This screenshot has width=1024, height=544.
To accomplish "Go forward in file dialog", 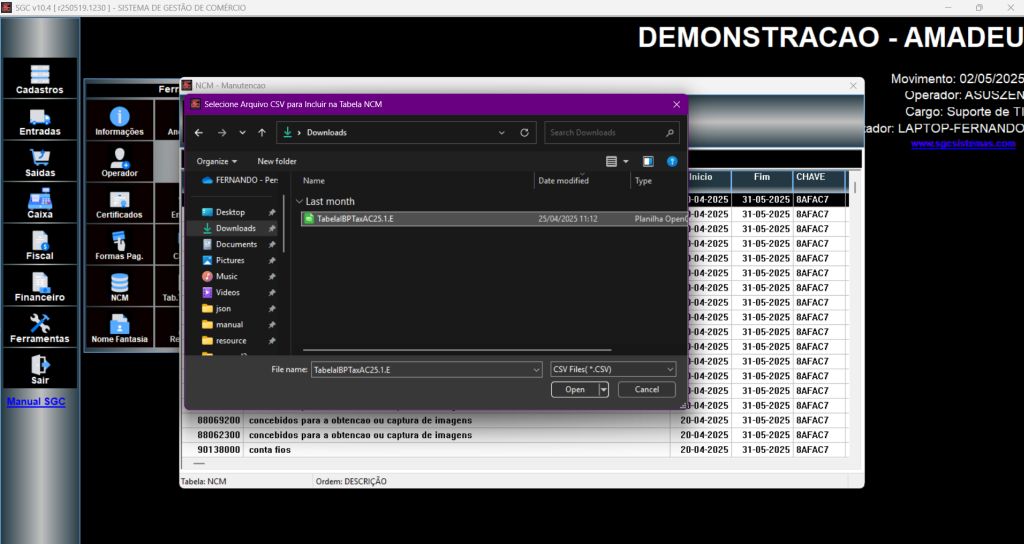I will pyautogui.click(x=222, y=133).
